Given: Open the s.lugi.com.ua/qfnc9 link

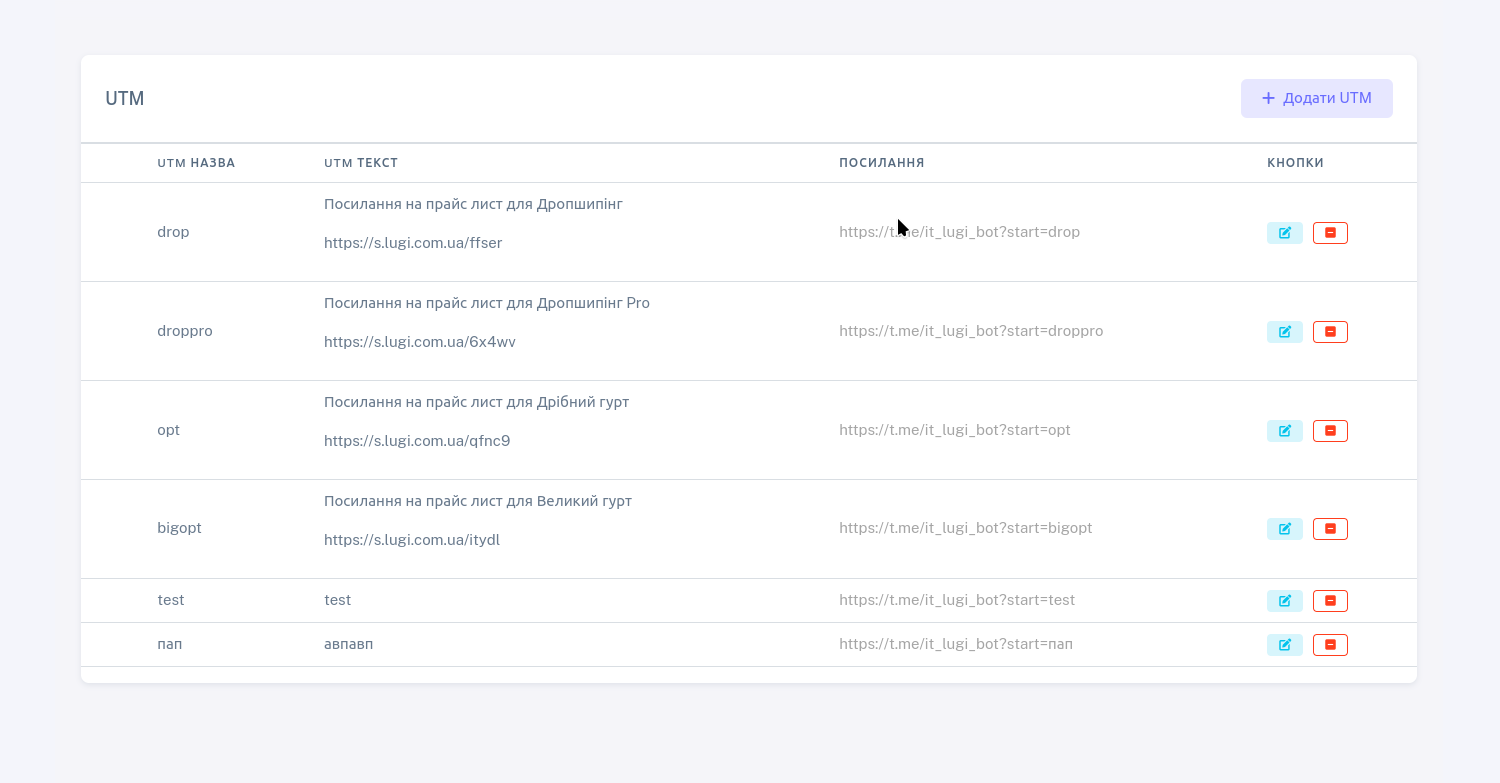Looking at the screenshot, I should [x=416, y=441].
